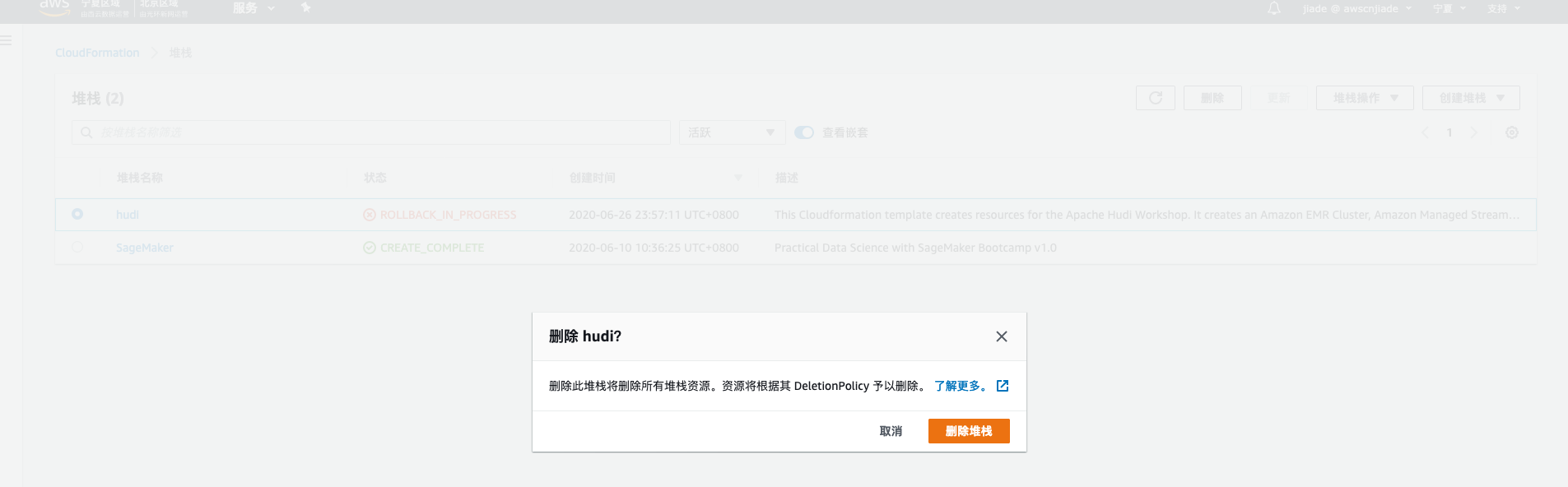Image resolution: width=1568 pixels, height=487 pixels.
Task: Open table preferences gear icon
Action: pos(1511,132)
